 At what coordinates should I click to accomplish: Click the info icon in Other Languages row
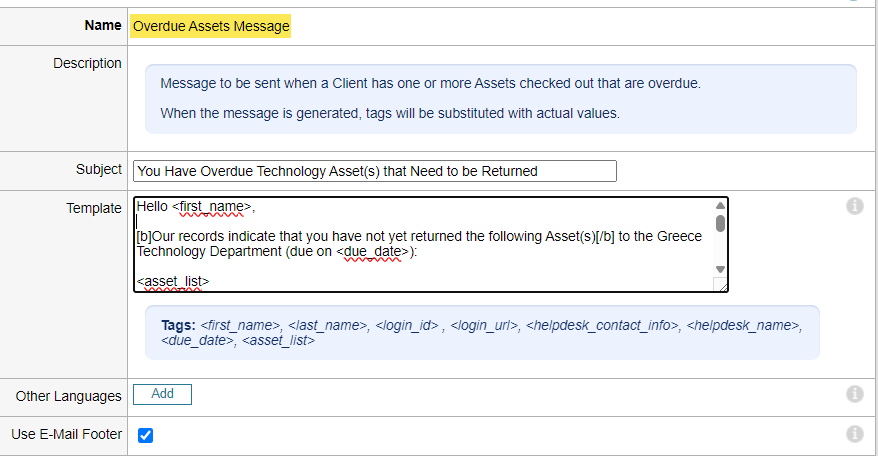(855, 395)
